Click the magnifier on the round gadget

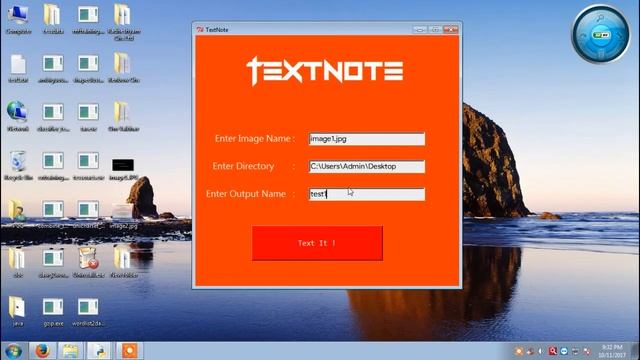pos(600,18)
